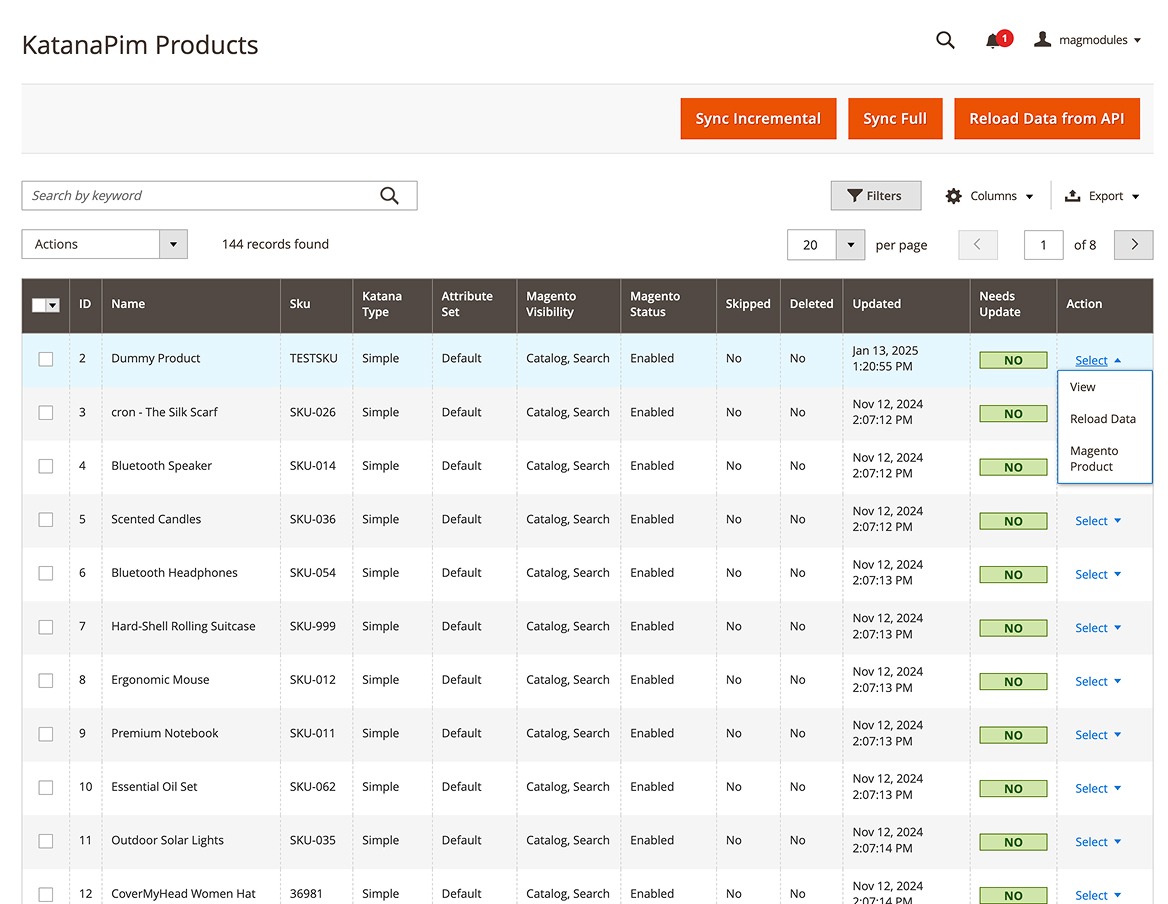Select the Bluetooth Speaker row checkbox
This screenshot has height=904, width=1168.
point(46,466)
